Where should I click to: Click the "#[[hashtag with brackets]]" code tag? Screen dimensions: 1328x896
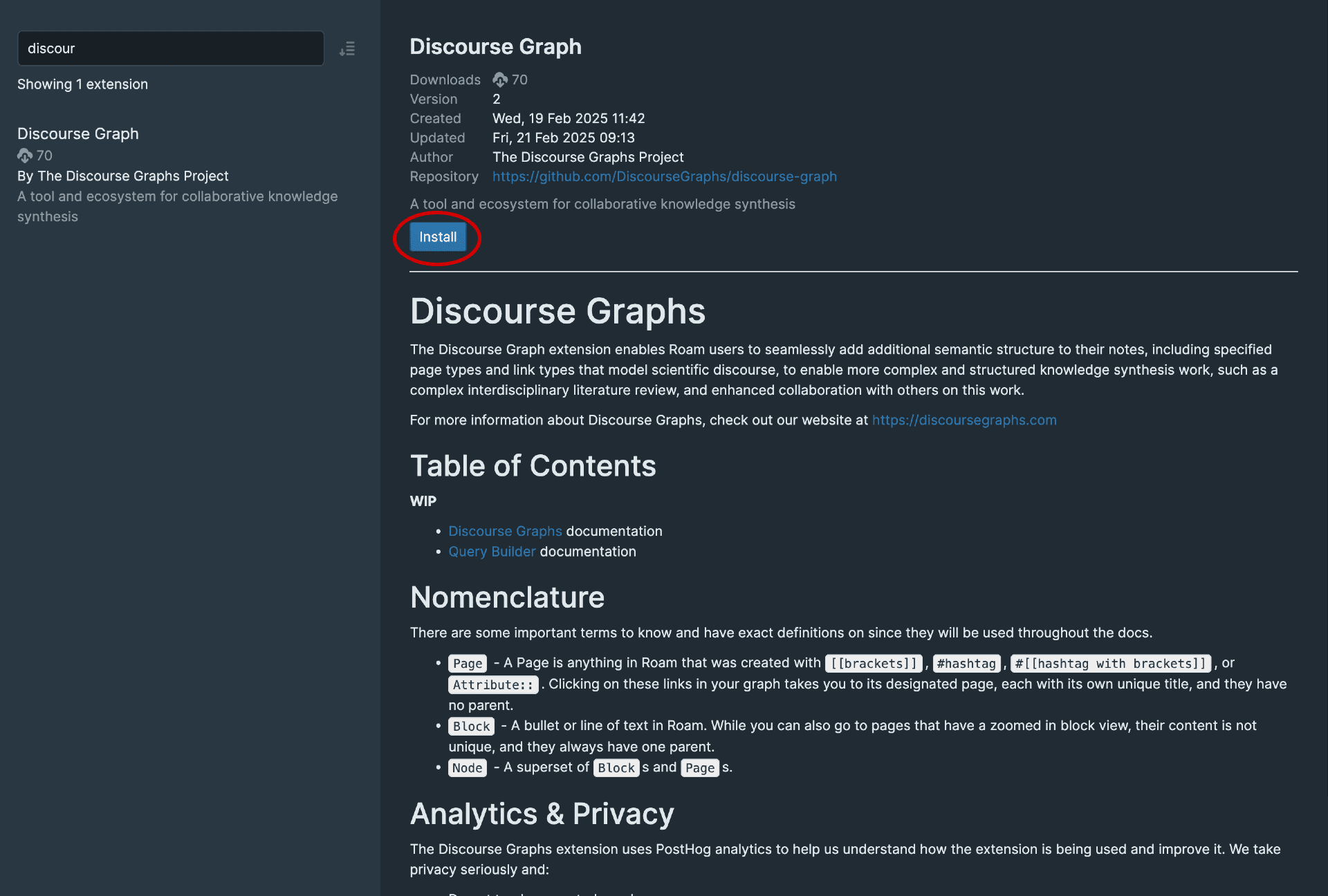tap(1110, 664)
